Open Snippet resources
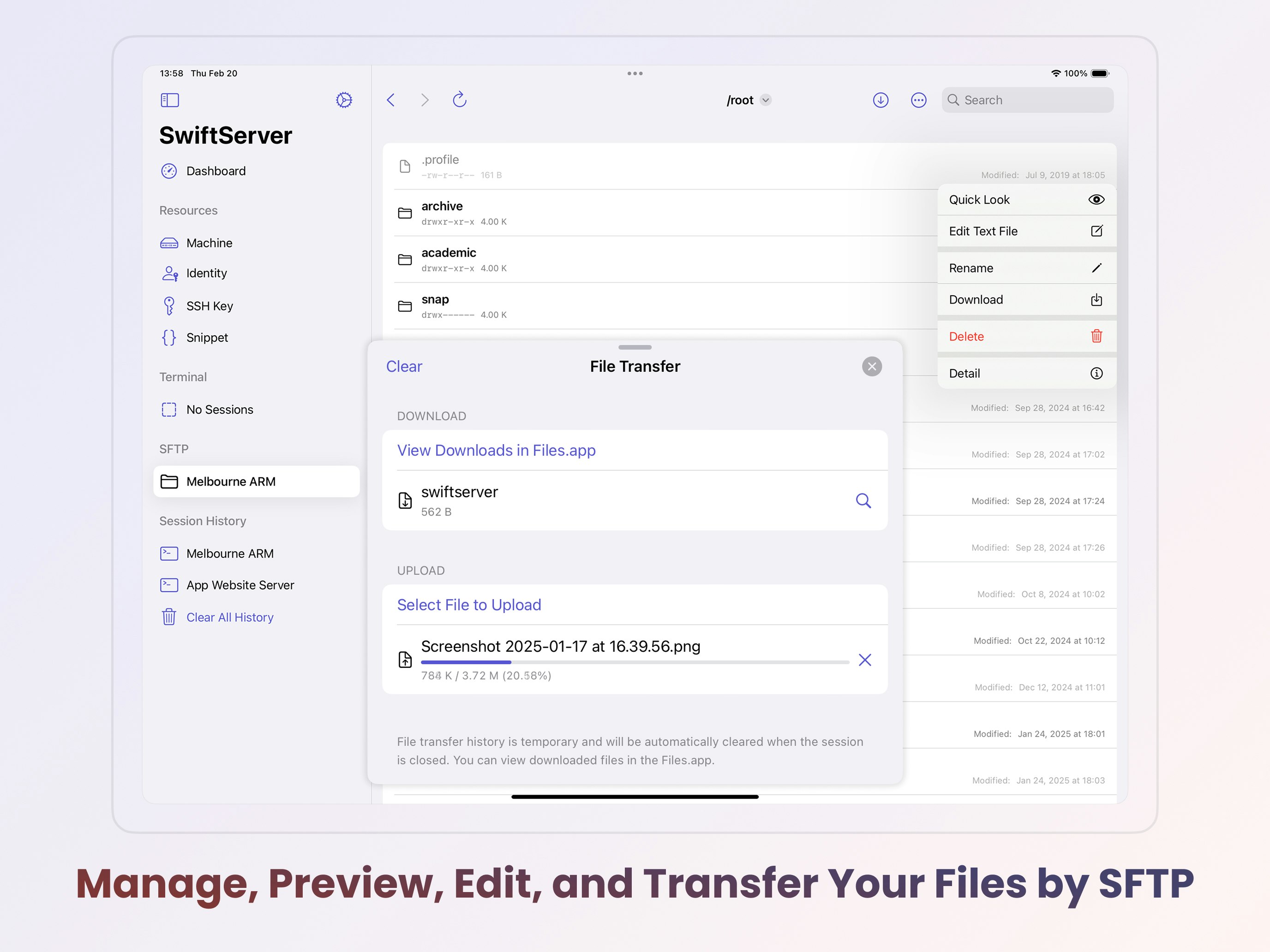 257,338
